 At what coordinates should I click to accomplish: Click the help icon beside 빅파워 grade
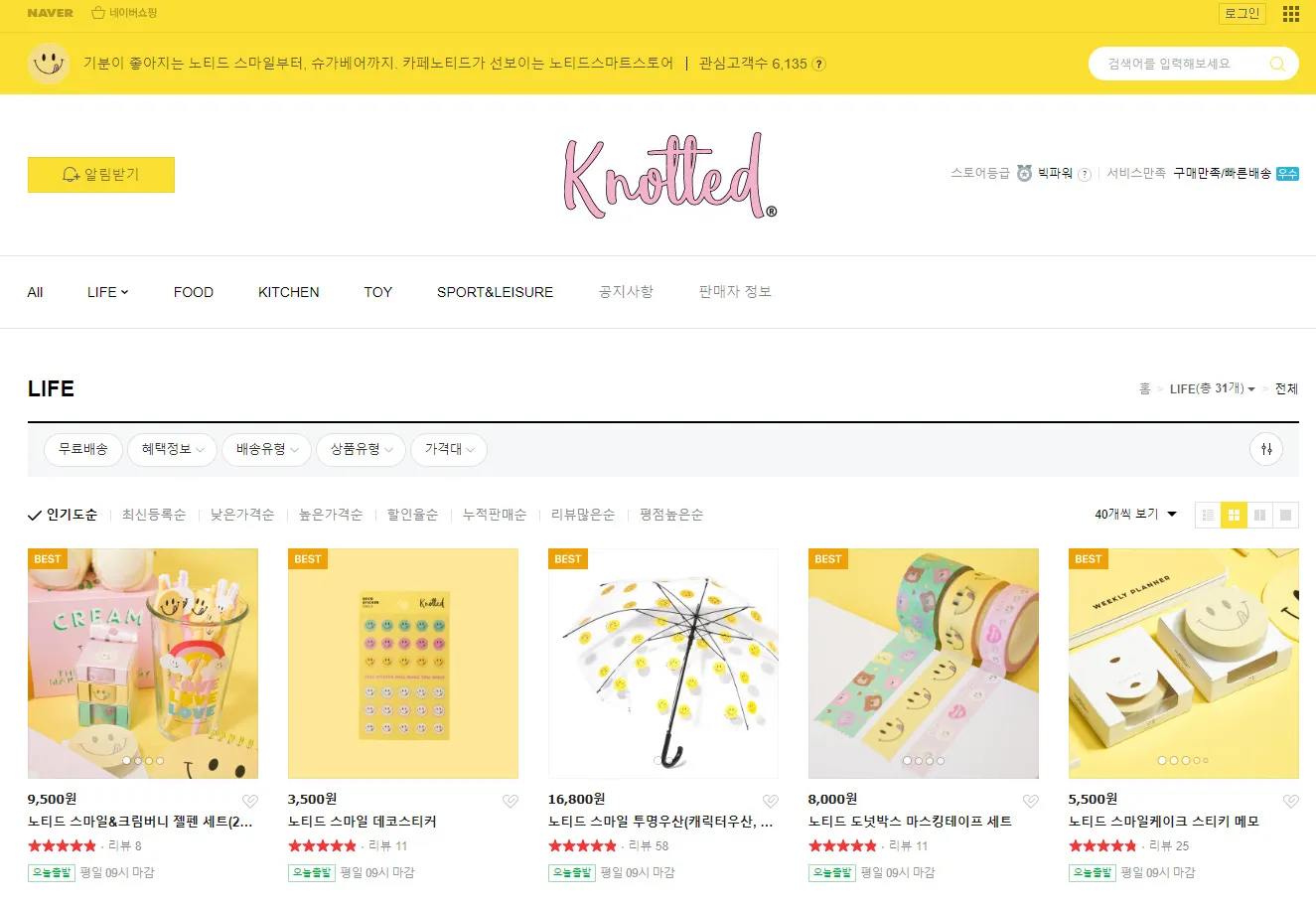pos(1085,174)
